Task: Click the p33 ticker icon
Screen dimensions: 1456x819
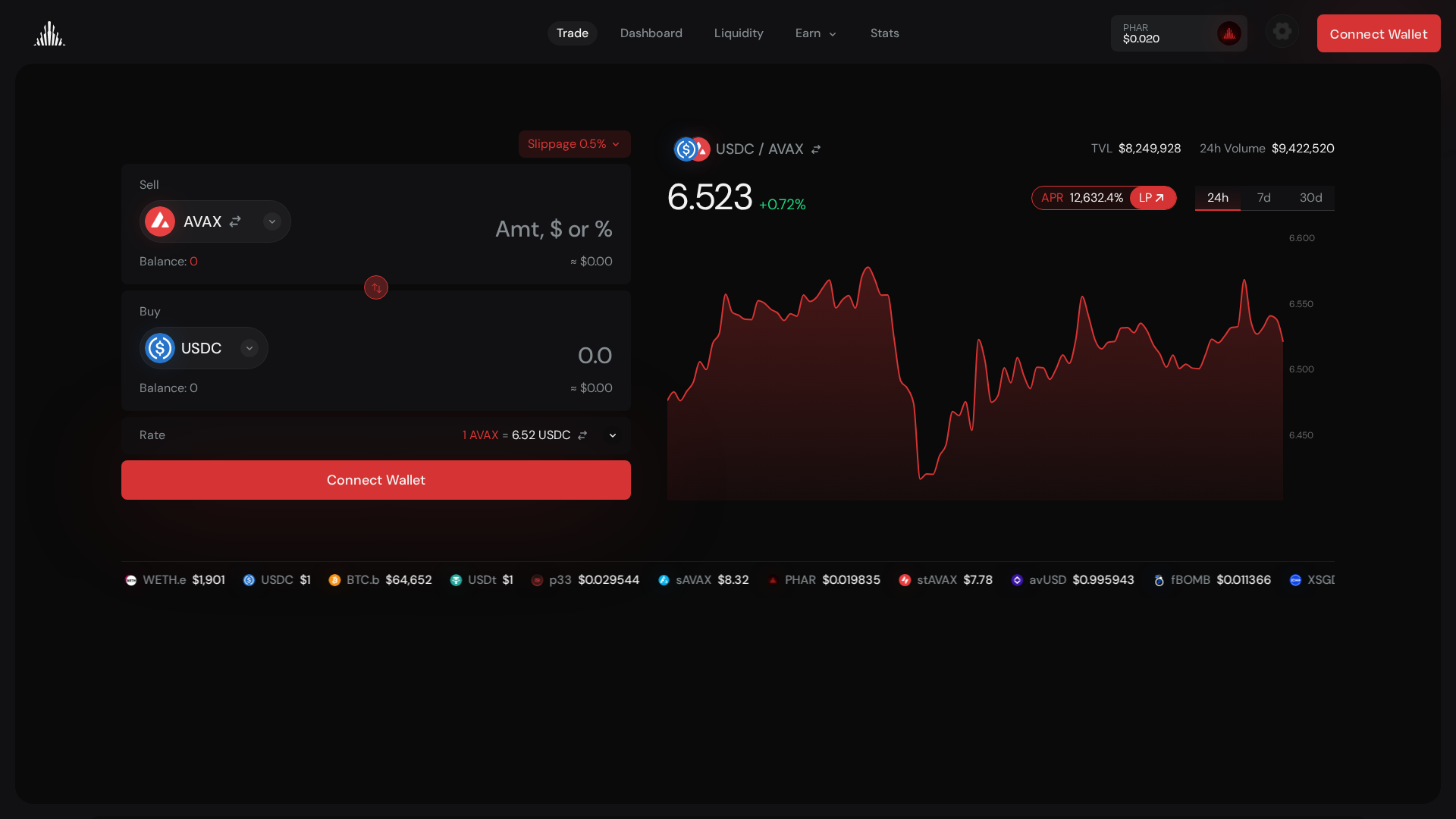Action: tap(537, 580)
